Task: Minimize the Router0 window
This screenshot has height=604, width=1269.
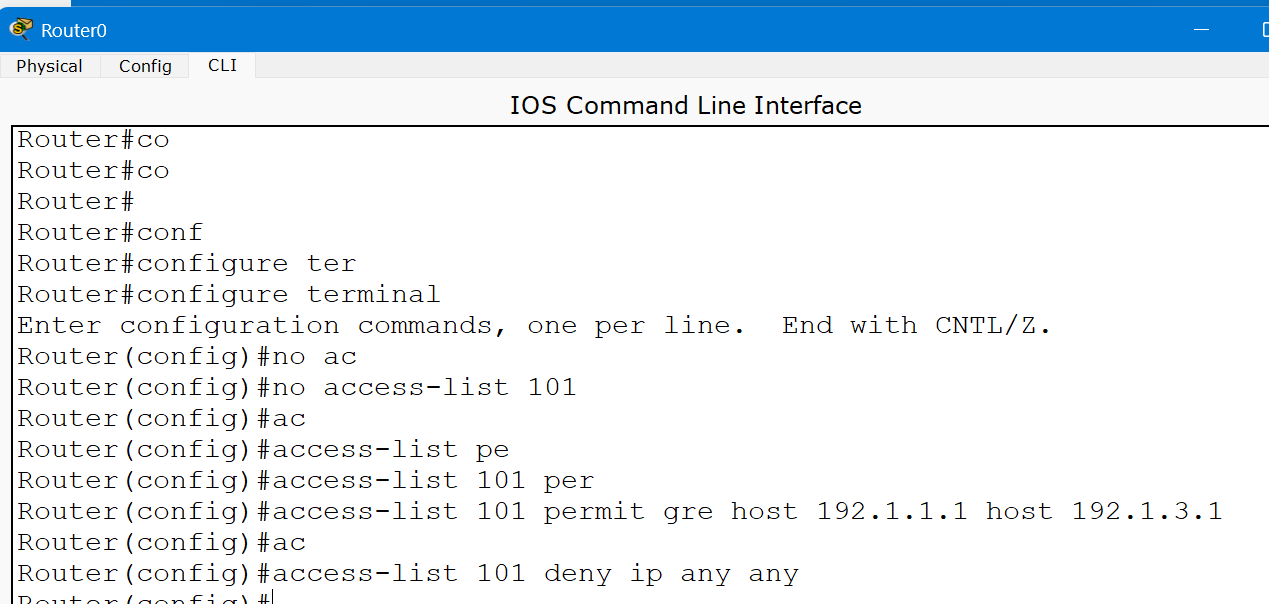Action: [x=1201, y=30]
